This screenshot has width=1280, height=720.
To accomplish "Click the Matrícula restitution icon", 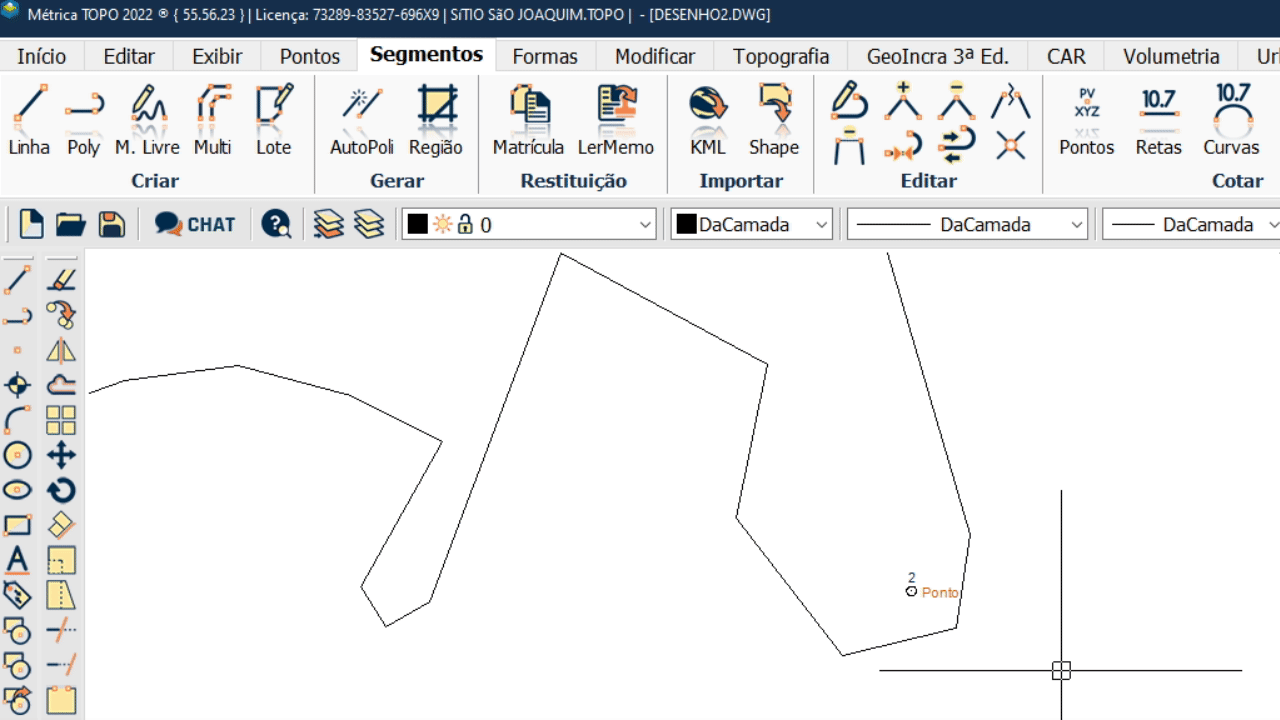I will click(x=528, y=120).
